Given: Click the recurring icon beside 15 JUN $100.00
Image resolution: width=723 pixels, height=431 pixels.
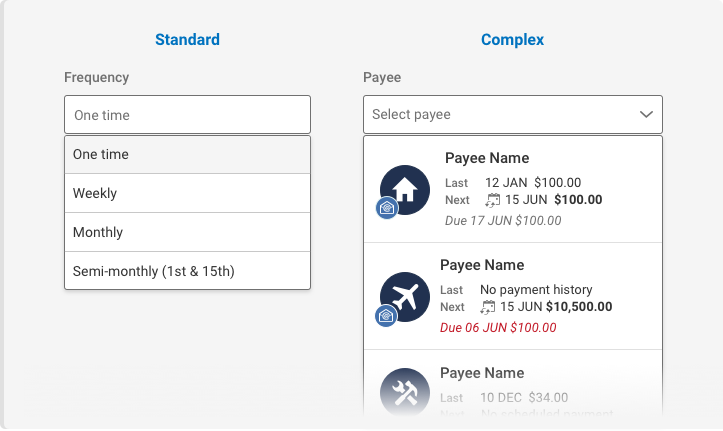Looking at the screenshot, I should click(x=492, y=200).
